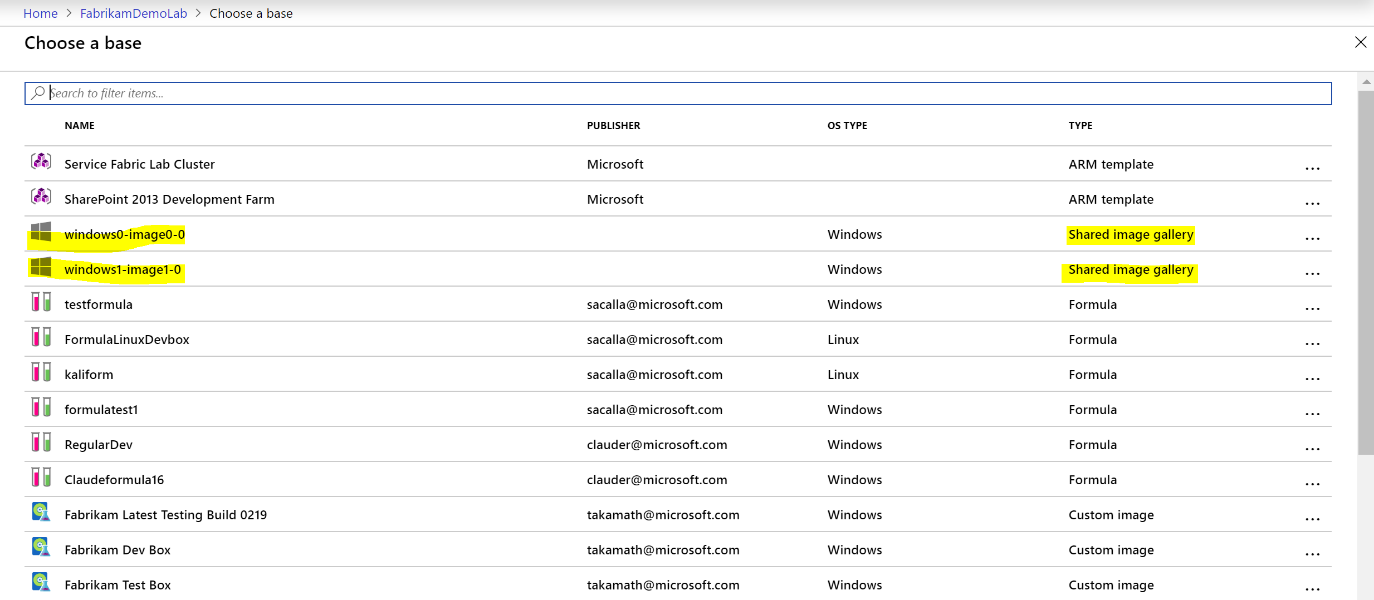Open the ellipsis menu for Fabrikam Dev Box

1313,553
